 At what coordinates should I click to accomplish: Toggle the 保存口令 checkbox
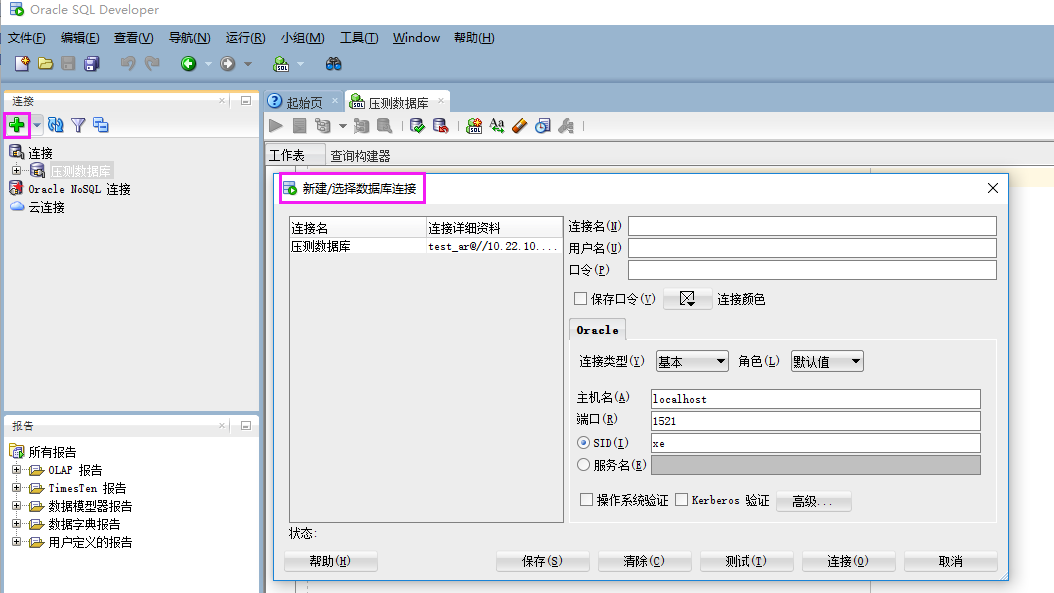581,299
